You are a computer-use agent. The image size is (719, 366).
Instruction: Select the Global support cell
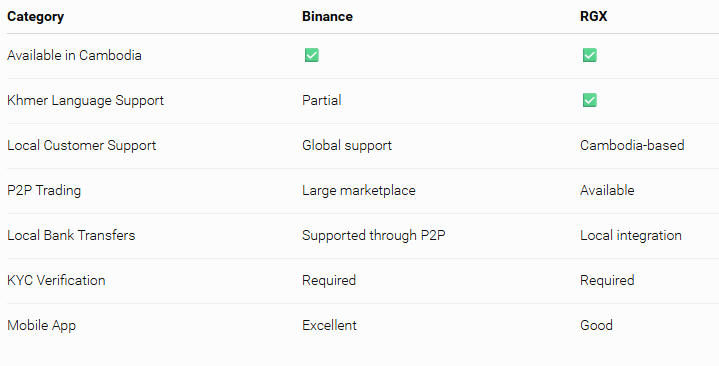(347, 145)
